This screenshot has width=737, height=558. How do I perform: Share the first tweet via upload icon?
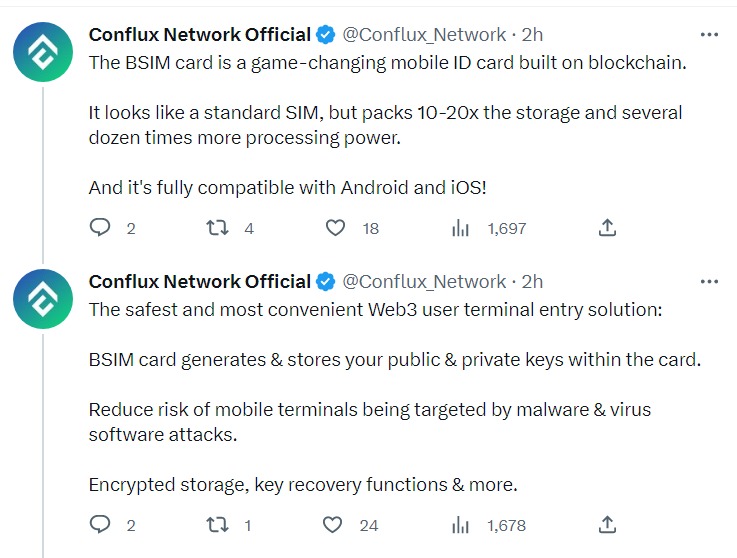[607, 228]
